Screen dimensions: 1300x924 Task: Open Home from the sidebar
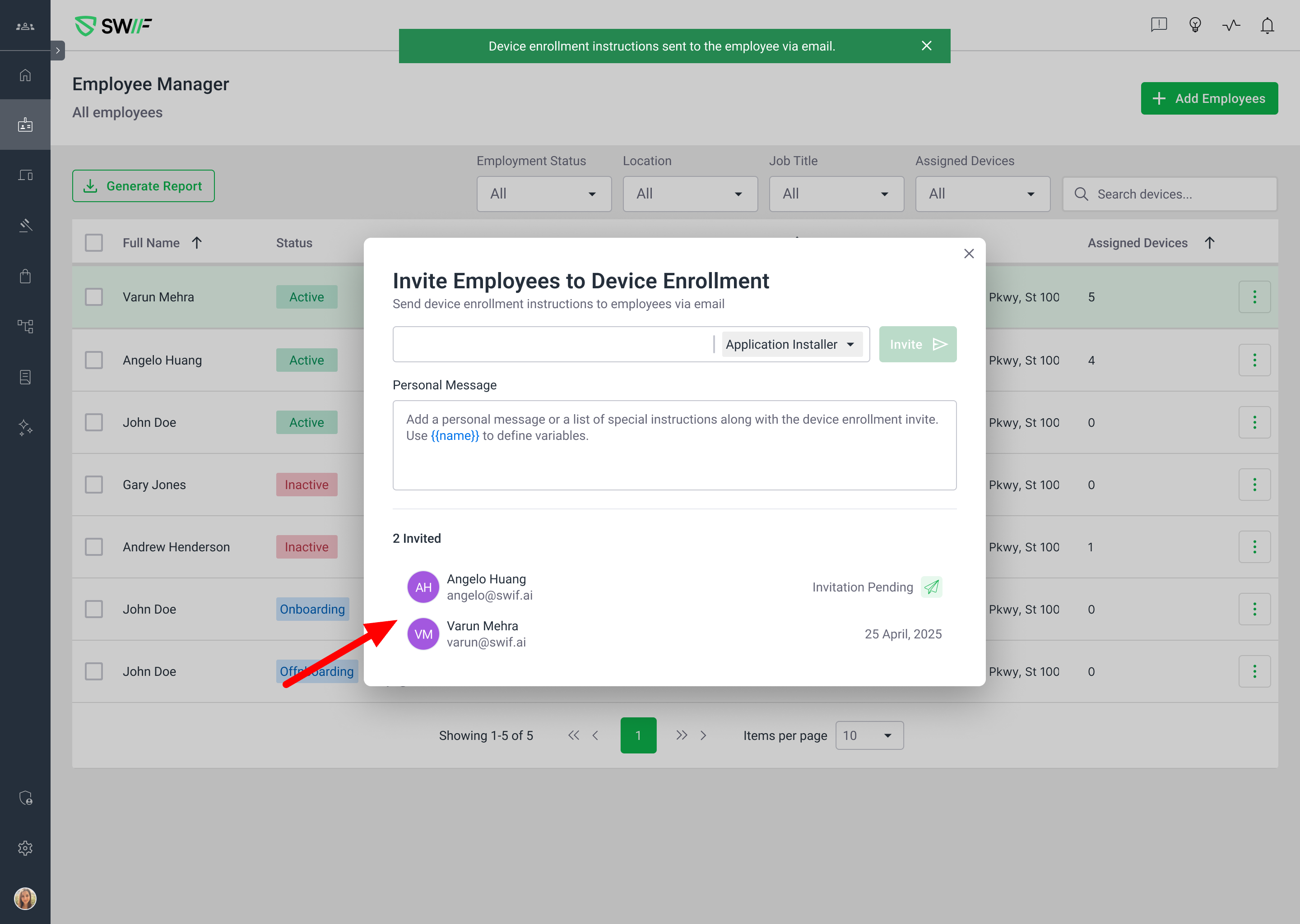[25, 75]
